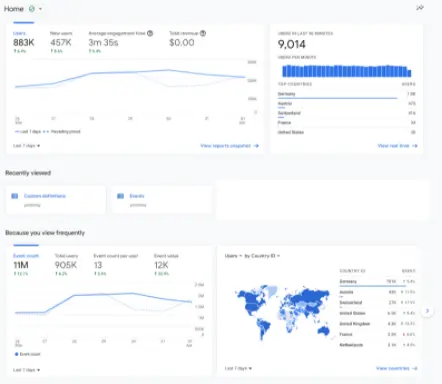Open the Average engagement time help icon

pos(150,33)
